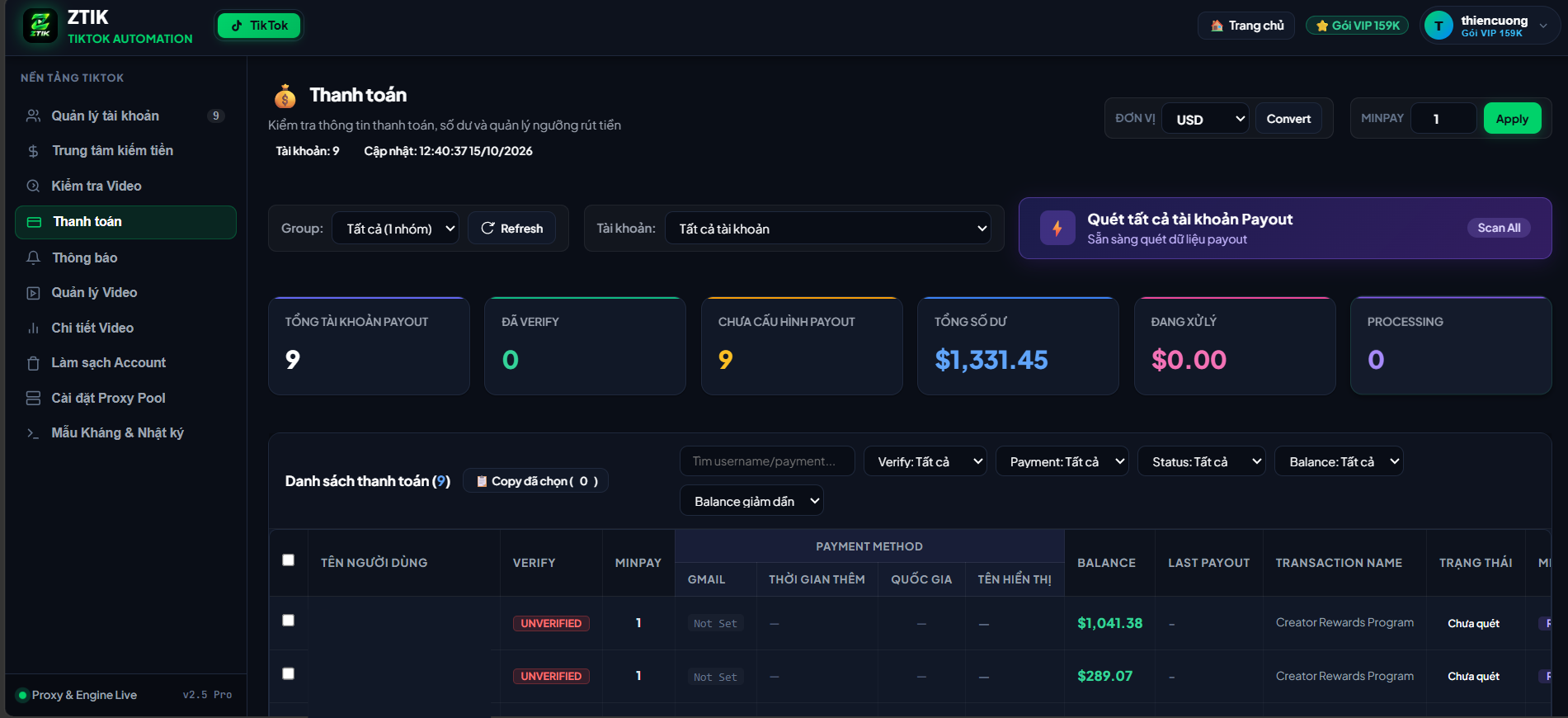Apply the MINPAY value
This screenshot has width=1568, height=718.
point(1512,119)
